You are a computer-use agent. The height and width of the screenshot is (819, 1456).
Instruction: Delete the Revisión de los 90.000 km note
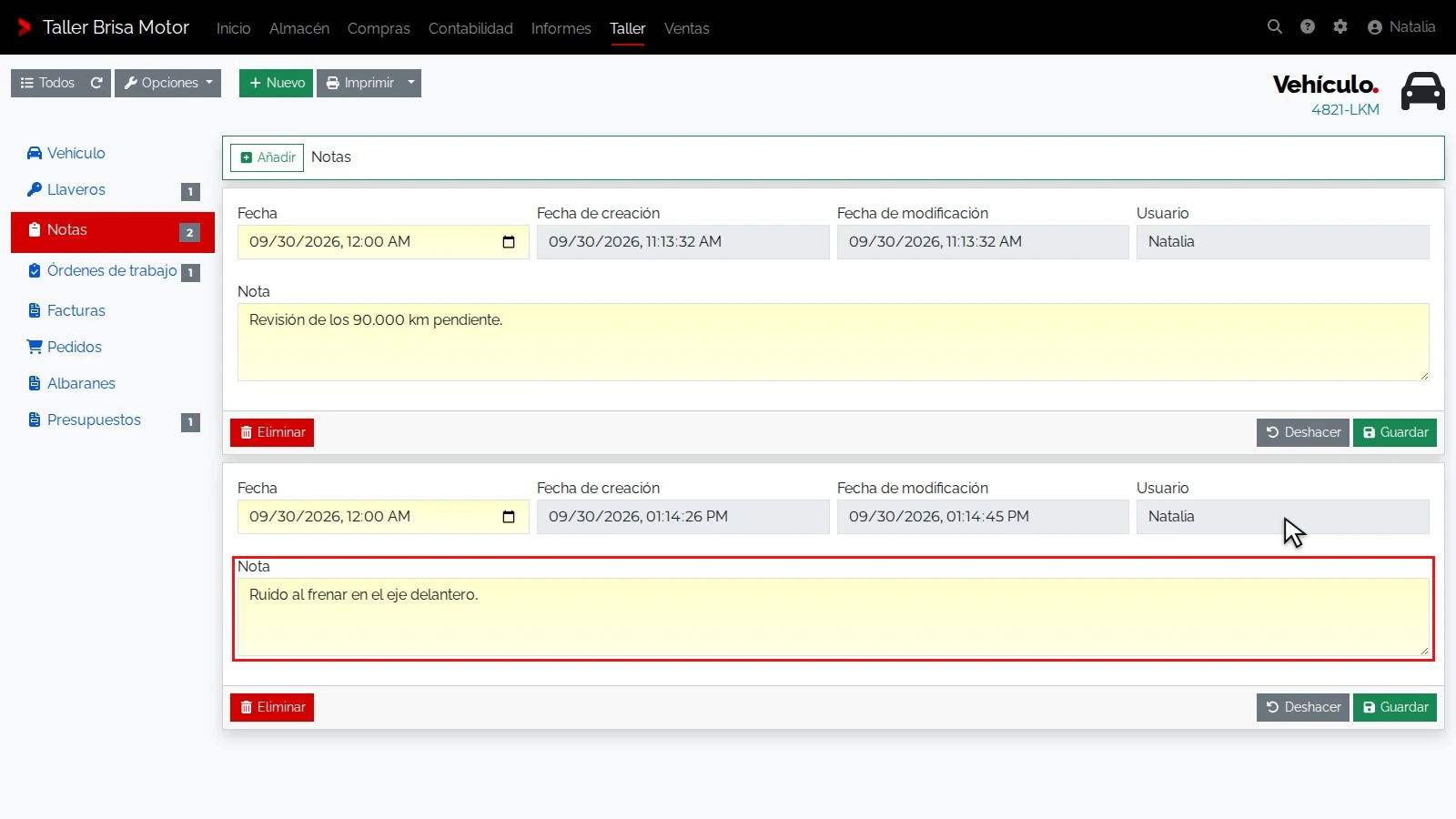coord(272,432)
